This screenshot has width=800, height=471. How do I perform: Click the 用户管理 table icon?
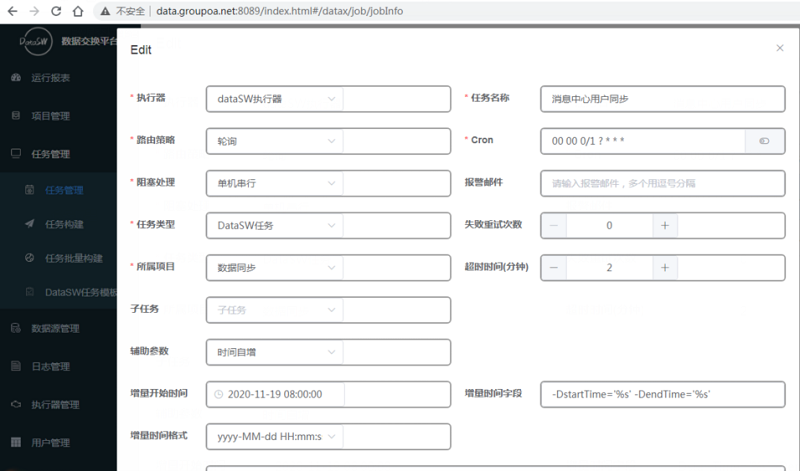(x=16, y=442)
